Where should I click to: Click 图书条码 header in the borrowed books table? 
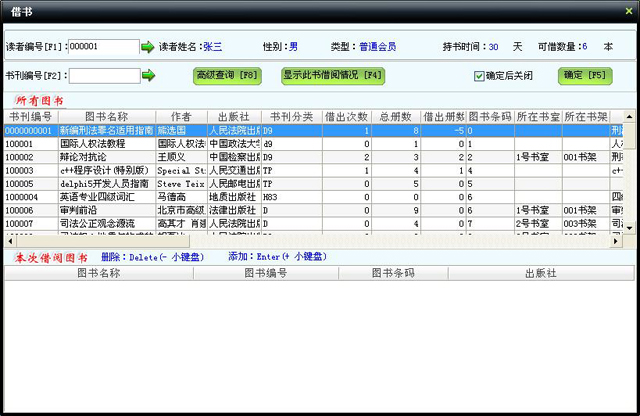pos(392,272)
